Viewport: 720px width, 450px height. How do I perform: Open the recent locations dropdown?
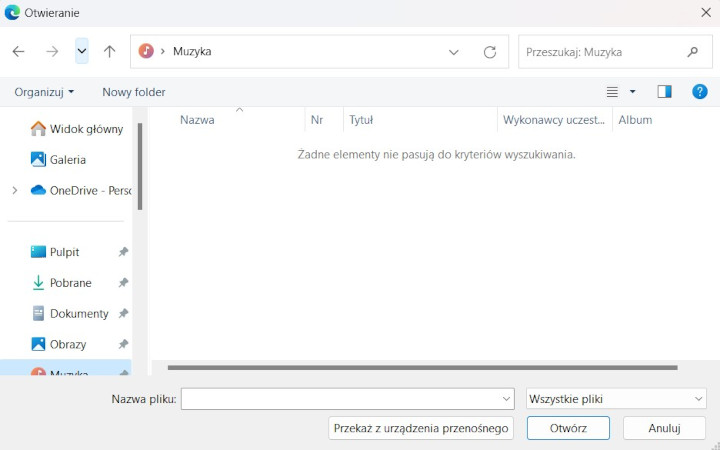point(82,51)
